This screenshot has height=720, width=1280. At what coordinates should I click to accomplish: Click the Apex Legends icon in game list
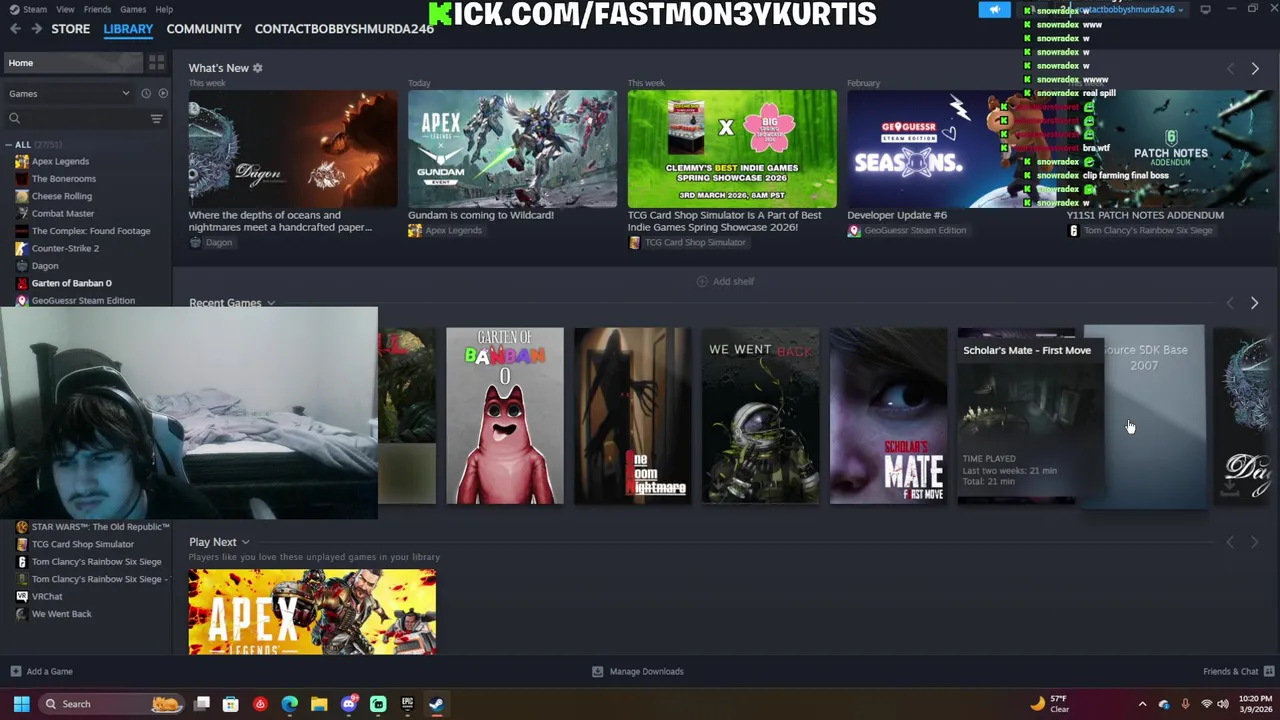point(22,161)
